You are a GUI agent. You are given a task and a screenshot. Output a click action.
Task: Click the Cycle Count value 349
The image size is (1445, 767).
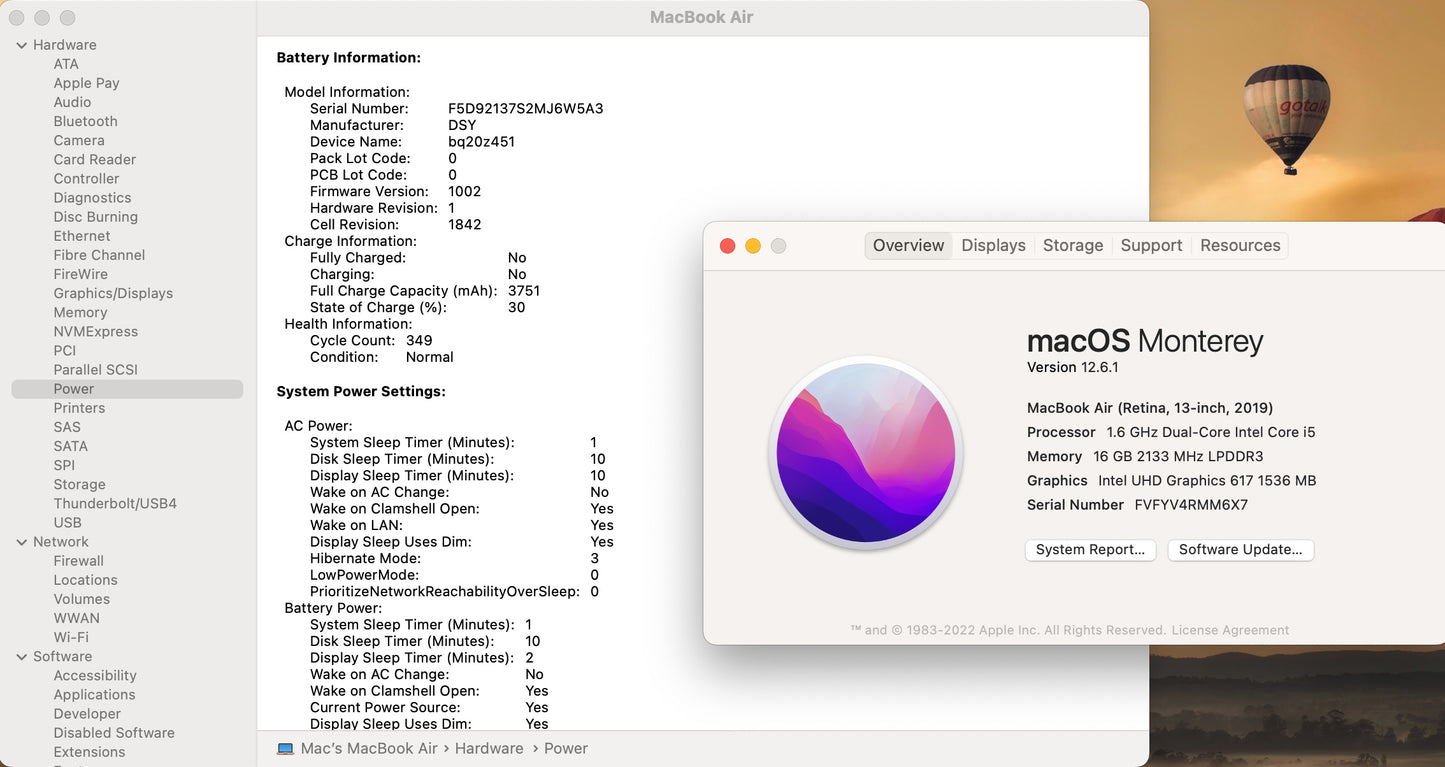coord(419,341)
